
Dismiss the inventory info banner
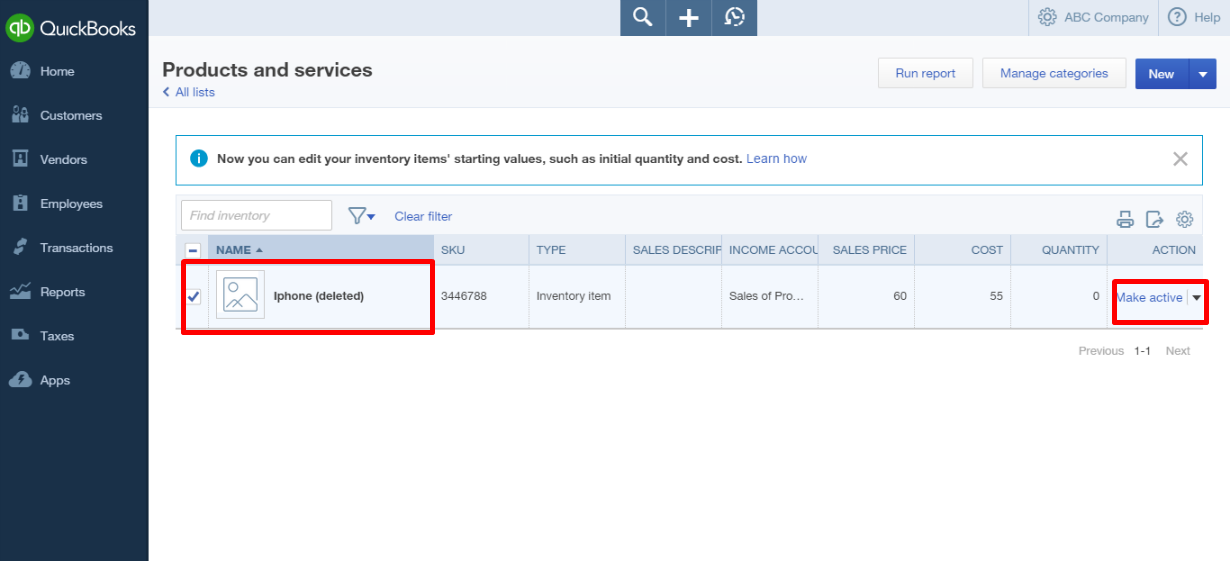coord(1180,159)
